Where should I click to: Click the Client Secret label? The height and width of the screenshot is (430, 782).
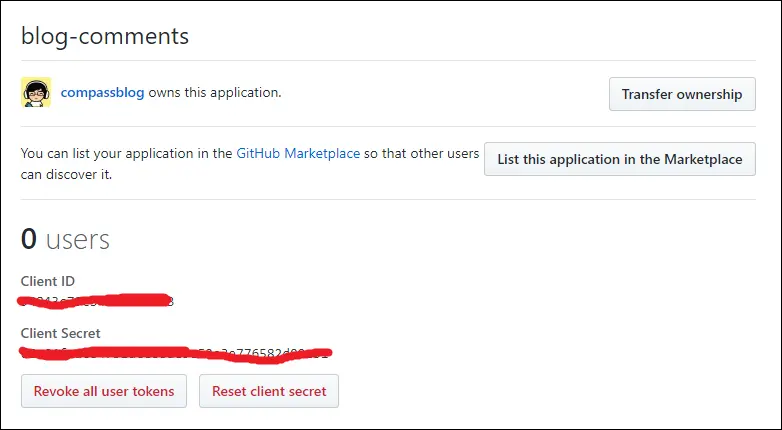point(60,333)
